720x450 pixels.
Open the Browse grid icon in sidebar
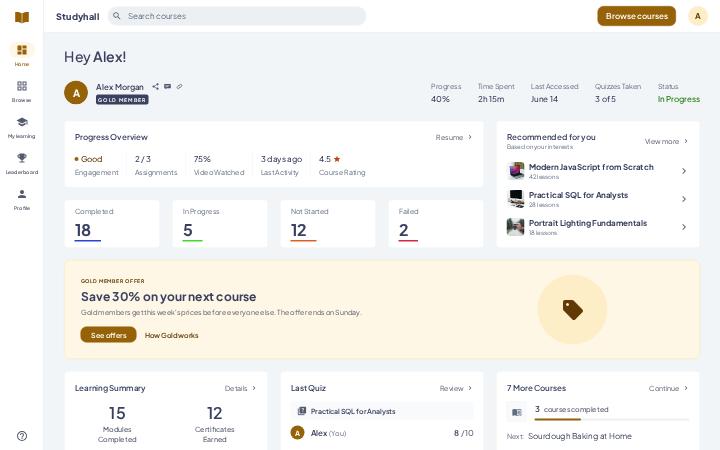point(22,86)
